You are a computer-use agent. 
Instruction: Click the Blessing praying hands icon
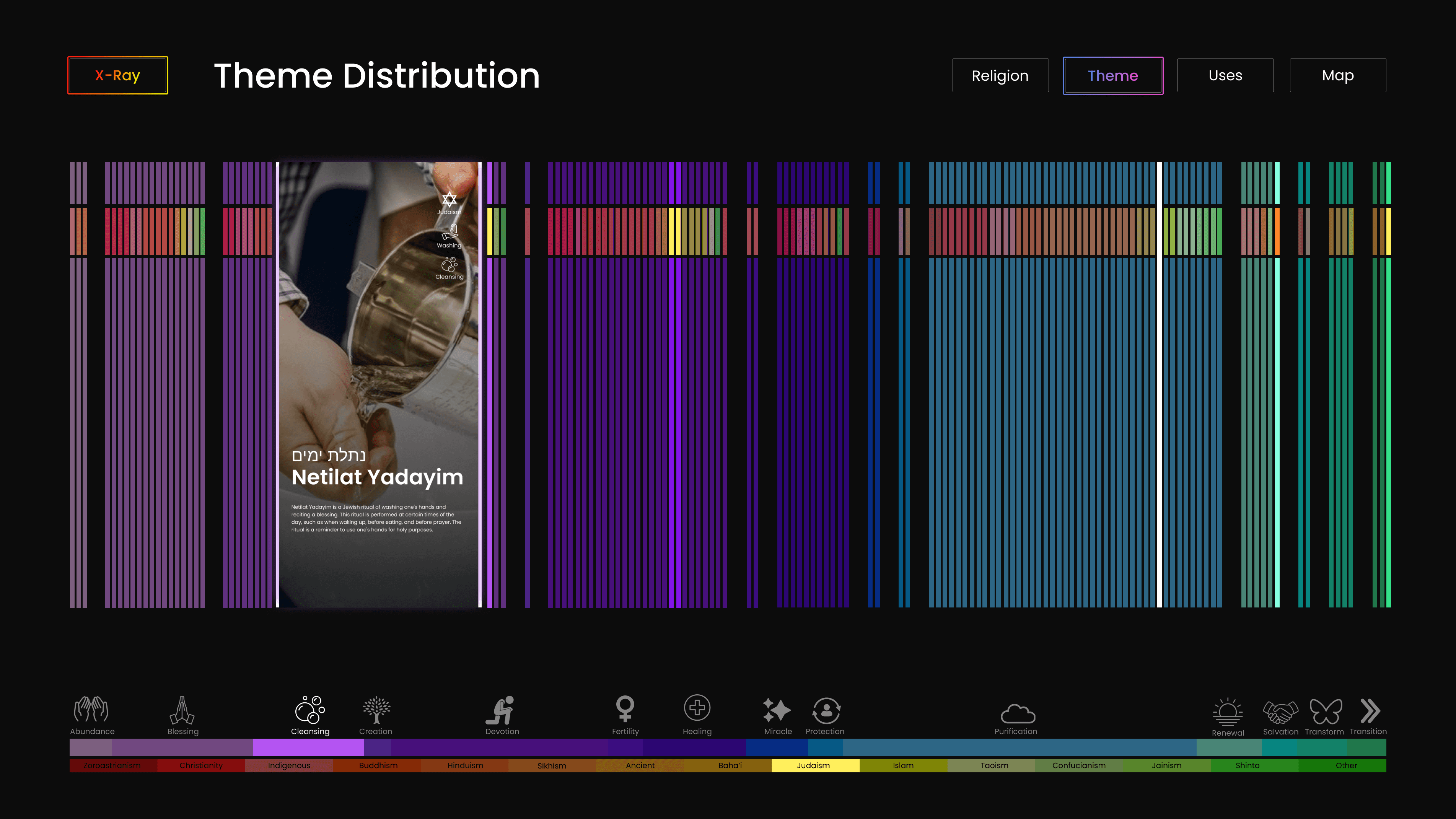pyautogui.click(x=182, y=710)
